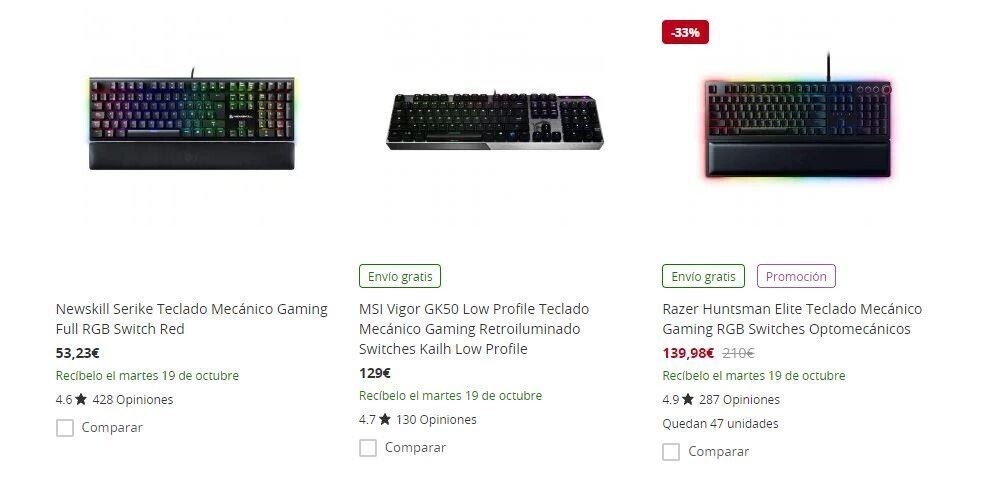Click Envío gratis badge on MSI keyboard
Screen dimensions: 996x483
399,276
